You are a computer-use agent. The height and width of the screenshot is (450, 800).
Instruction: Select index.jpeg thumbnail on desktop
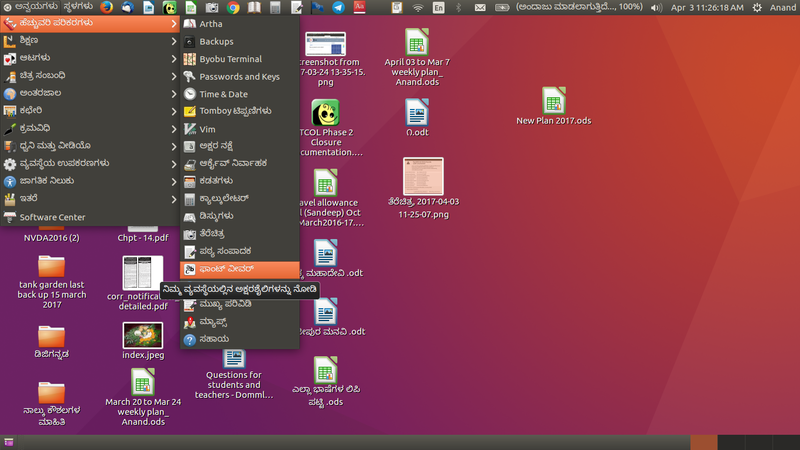[x=143, y=340]
